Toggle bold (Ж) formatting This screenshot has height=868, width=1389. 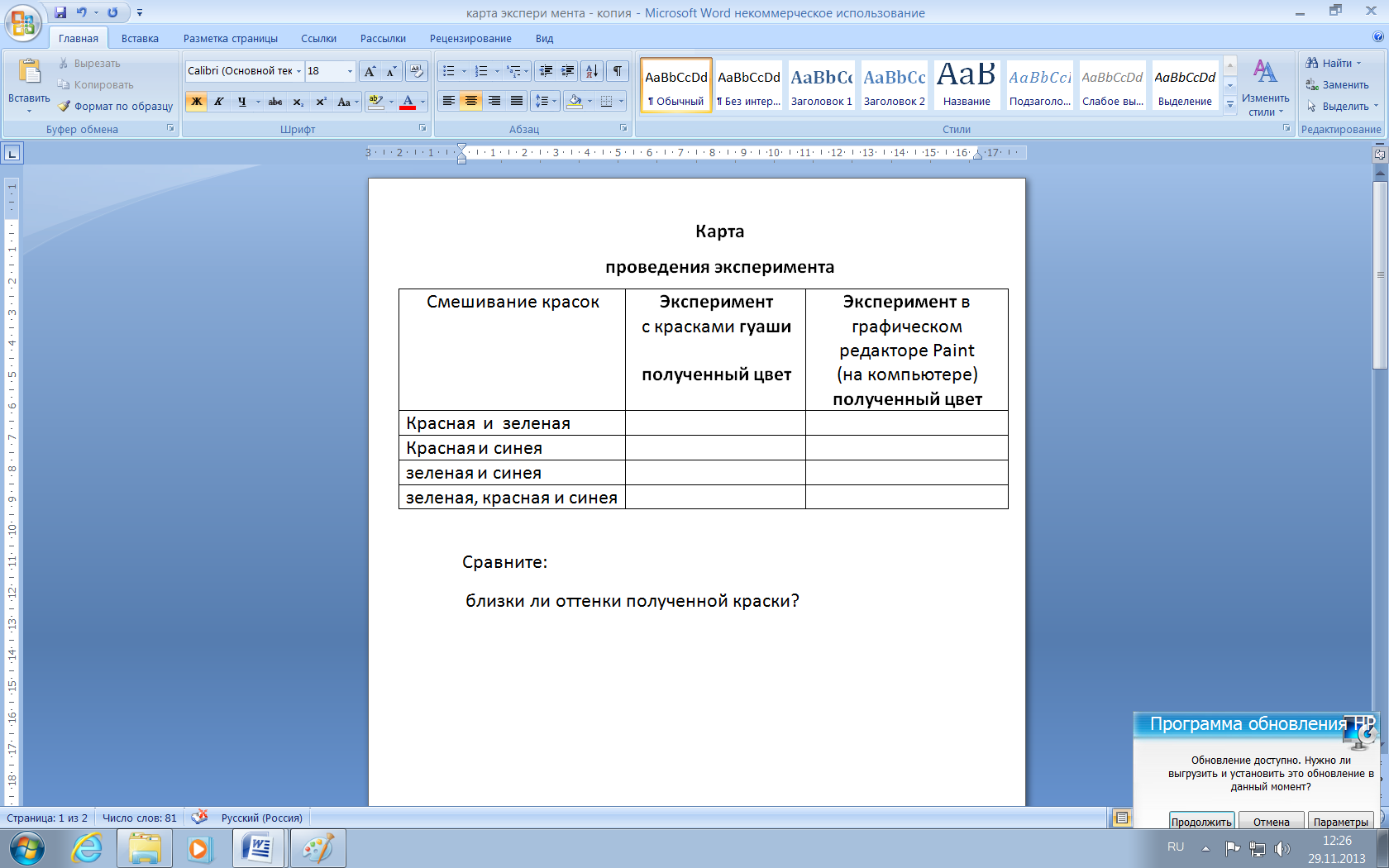coord(197,102)
